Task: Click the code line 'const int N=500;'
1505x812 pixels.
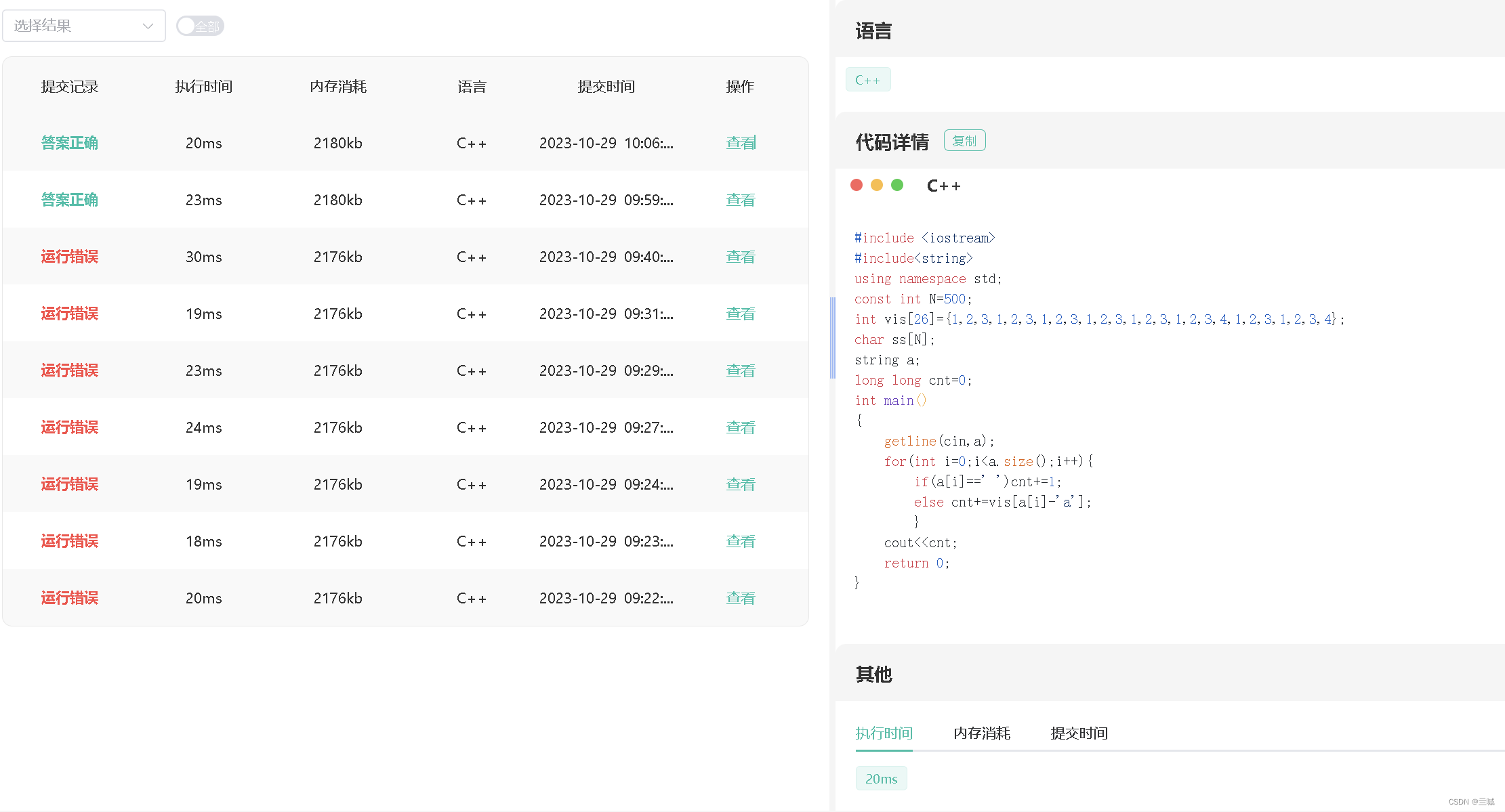Action: click(x=913, y=299)
